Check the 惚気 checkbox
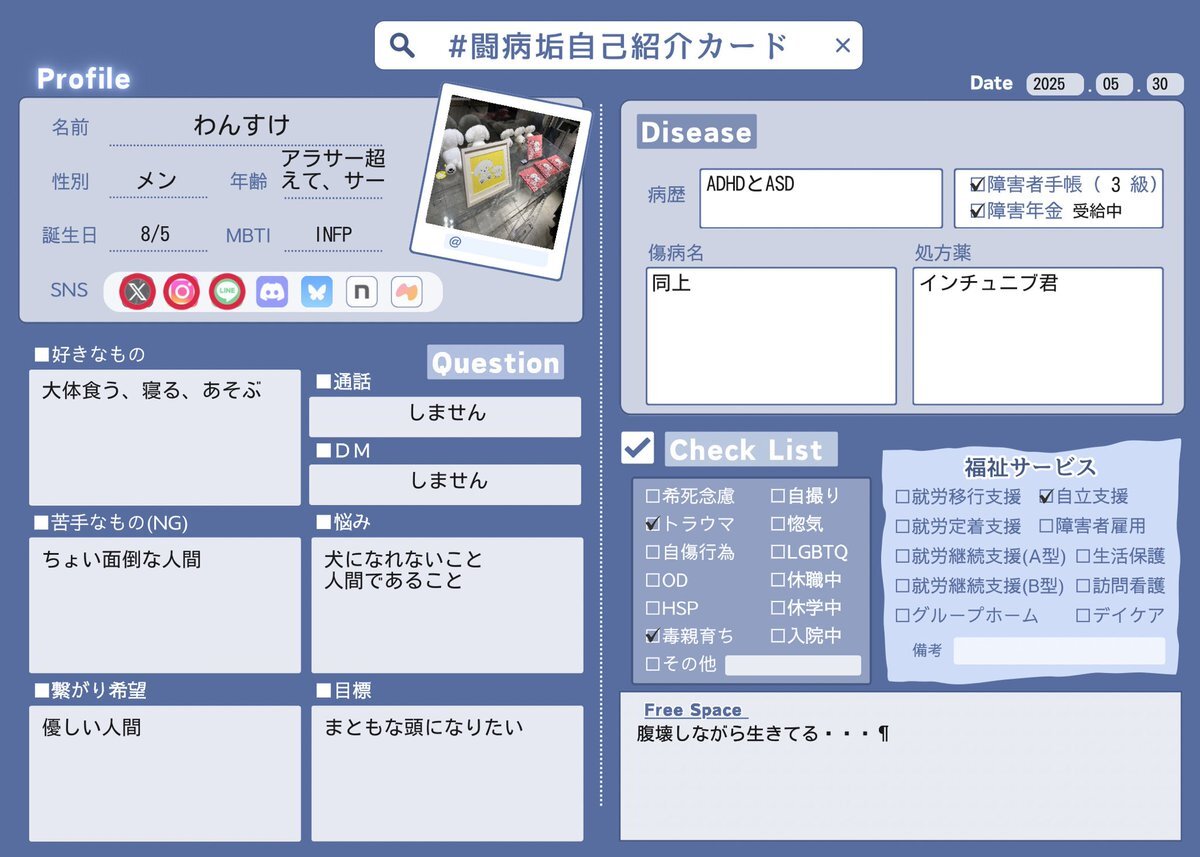Screen dimensions: 1200x857 coord(778,524)
